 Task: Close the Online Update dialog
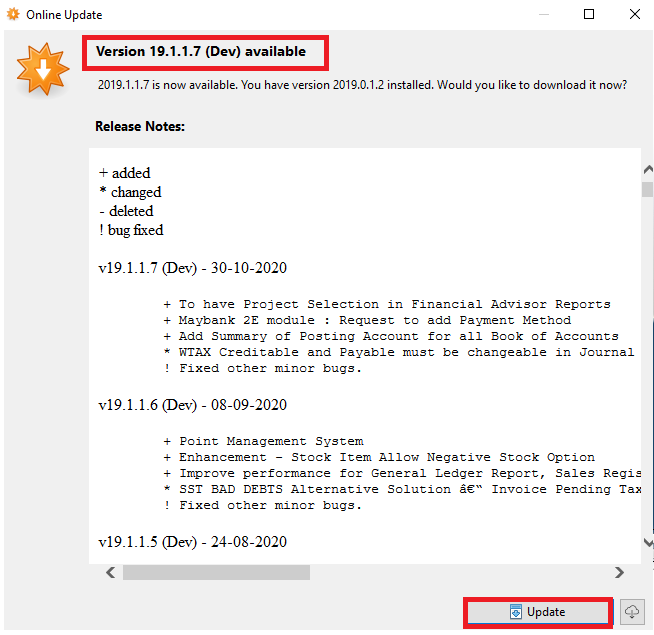(634, 14)
